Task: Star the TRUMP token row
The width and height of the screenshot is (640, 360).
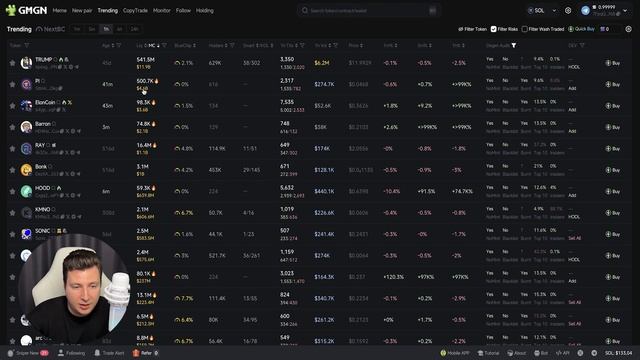Action: (x=12, y=63)
